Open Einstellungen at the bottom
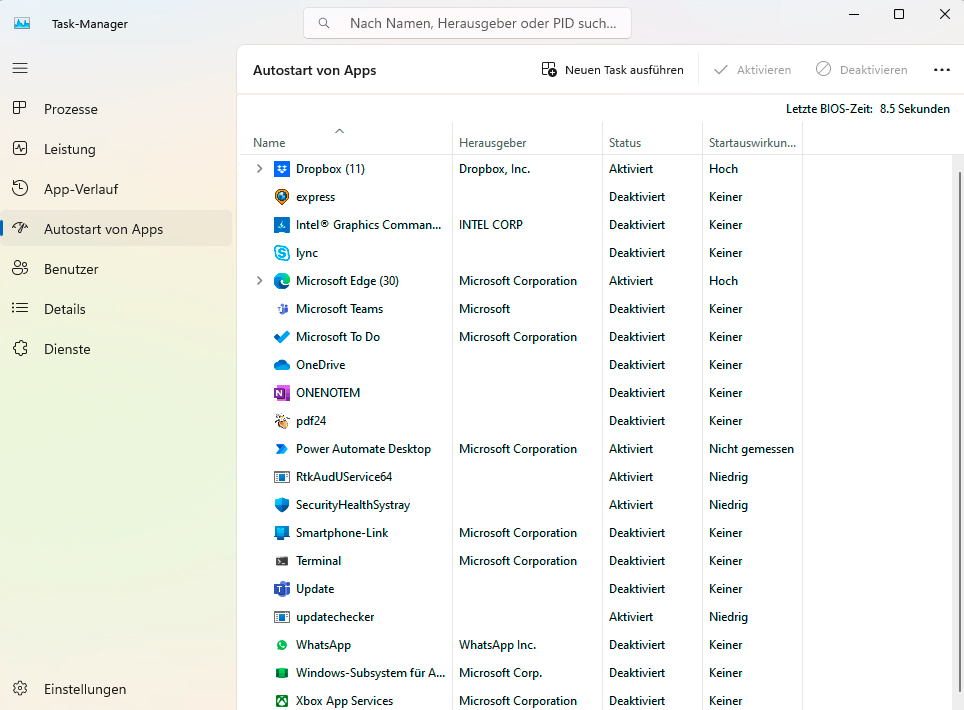964x710 pixels. point(84,689)
